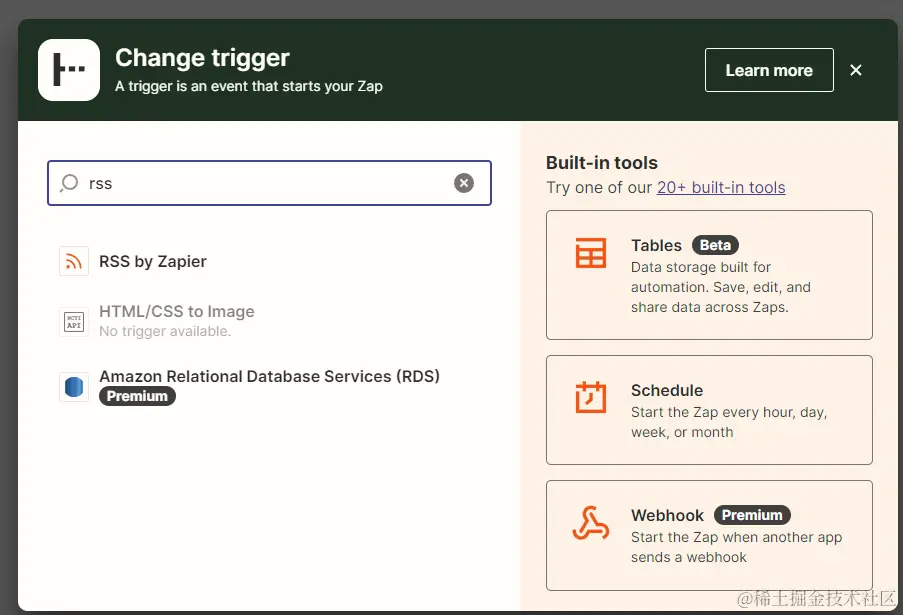
Task: Click the Change trigger title
Action: [x=202, y=58]
